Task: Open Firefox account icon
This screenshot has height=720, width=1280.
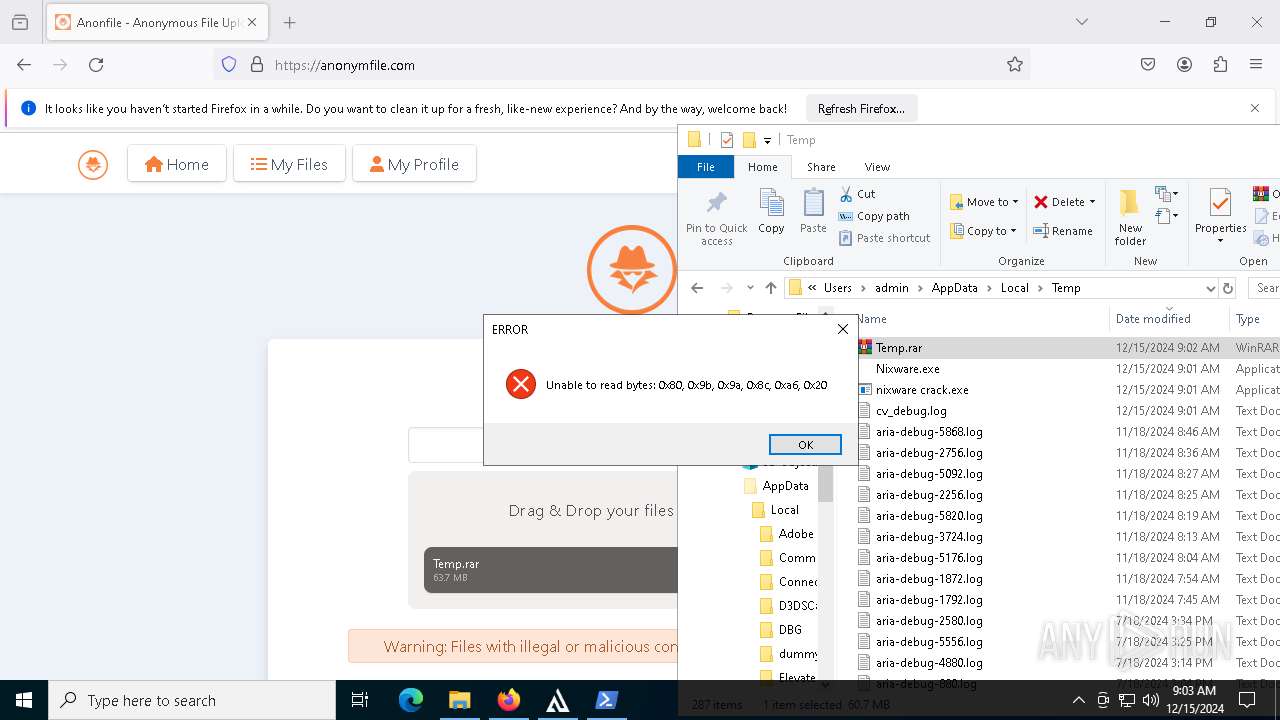Action: pos(1184,65)
